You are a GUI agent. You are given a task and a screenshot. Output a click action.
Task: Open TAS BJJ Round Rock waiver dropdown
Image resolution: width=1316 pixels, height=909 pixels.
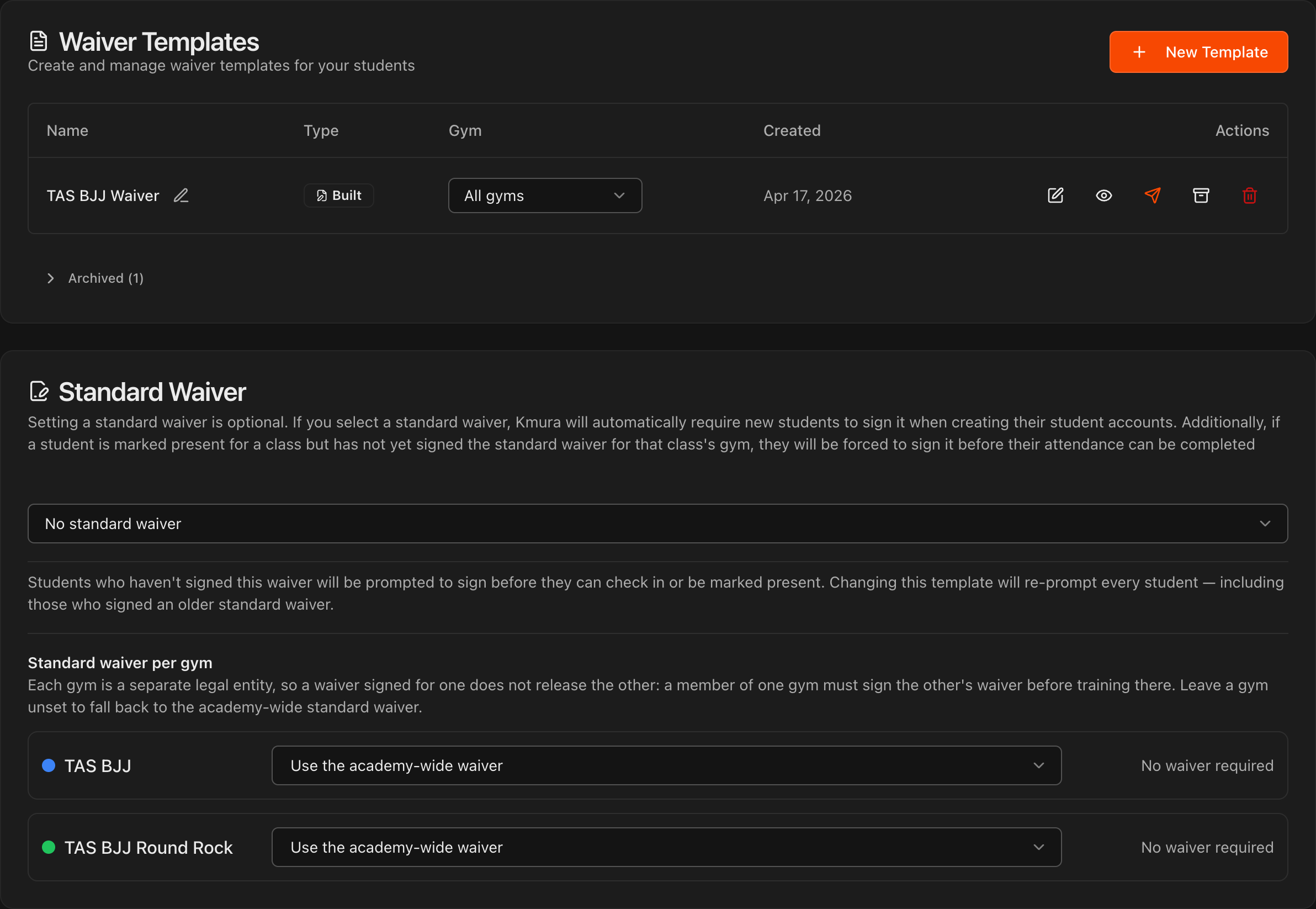click(x=666, y=847)
